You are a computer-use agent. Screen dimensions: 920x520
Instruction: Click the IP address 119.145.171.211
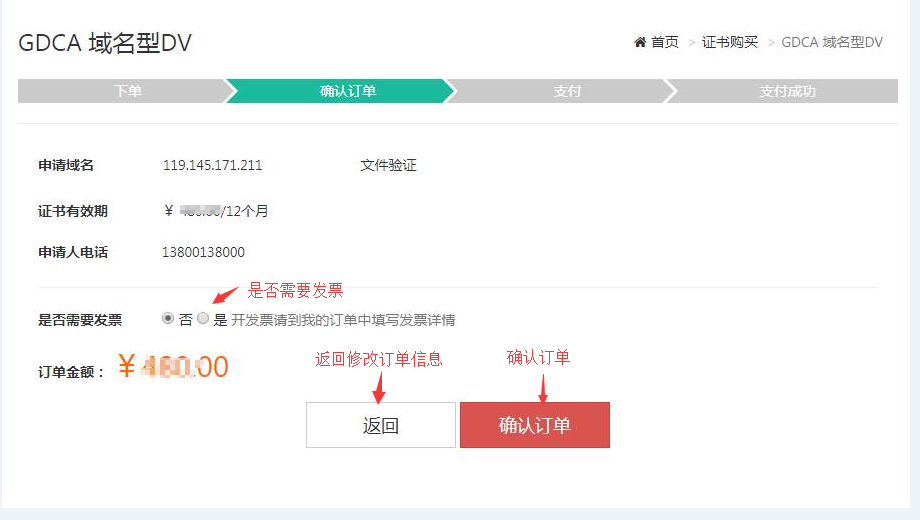coord(212,166)
